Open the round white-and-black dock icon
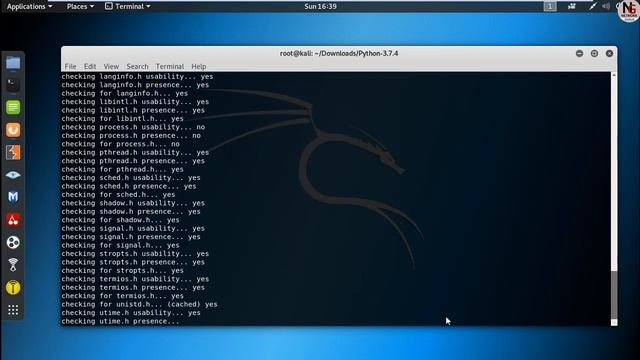Image resolution: width=640 pixels, height=360 pixels. pyautogui.click(x=13, y=242)
